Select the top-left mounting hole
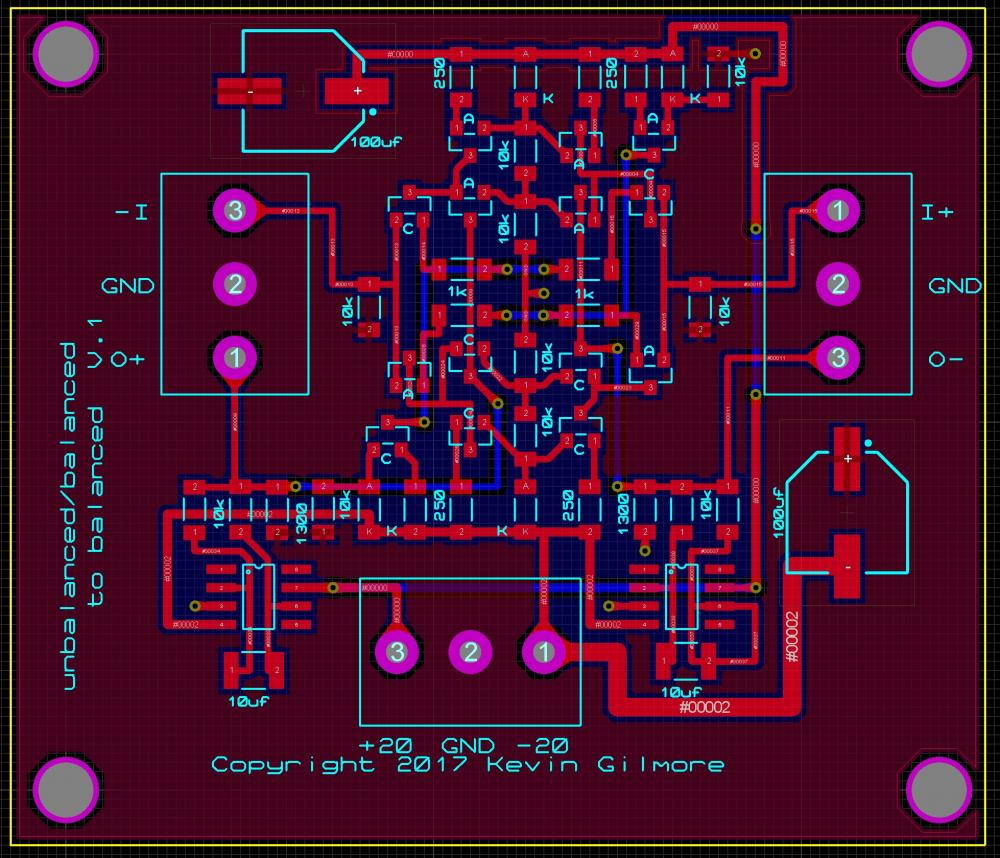 [x=66, y=54]
